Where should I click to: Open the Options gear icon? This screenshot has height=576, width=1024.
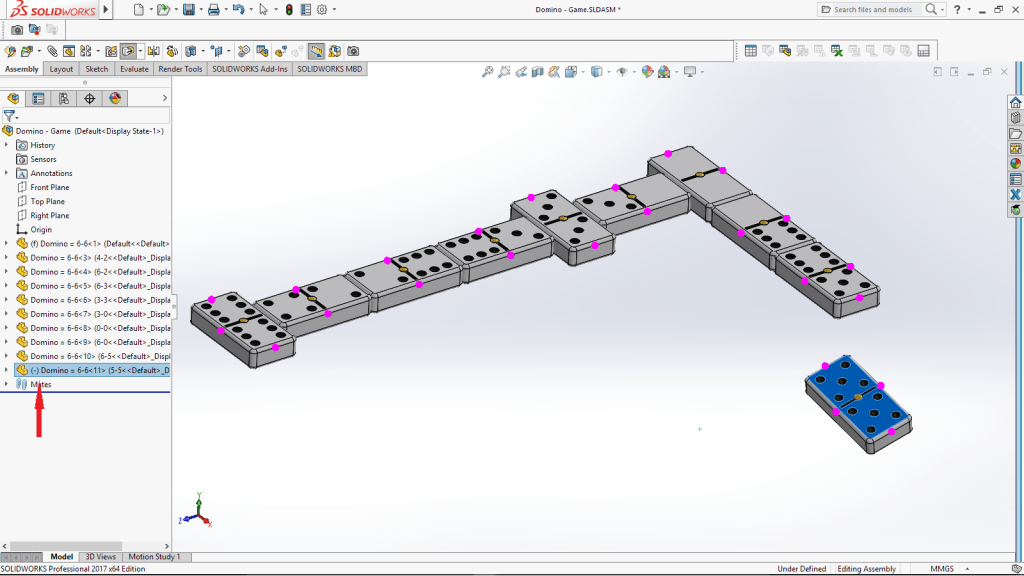322,9
